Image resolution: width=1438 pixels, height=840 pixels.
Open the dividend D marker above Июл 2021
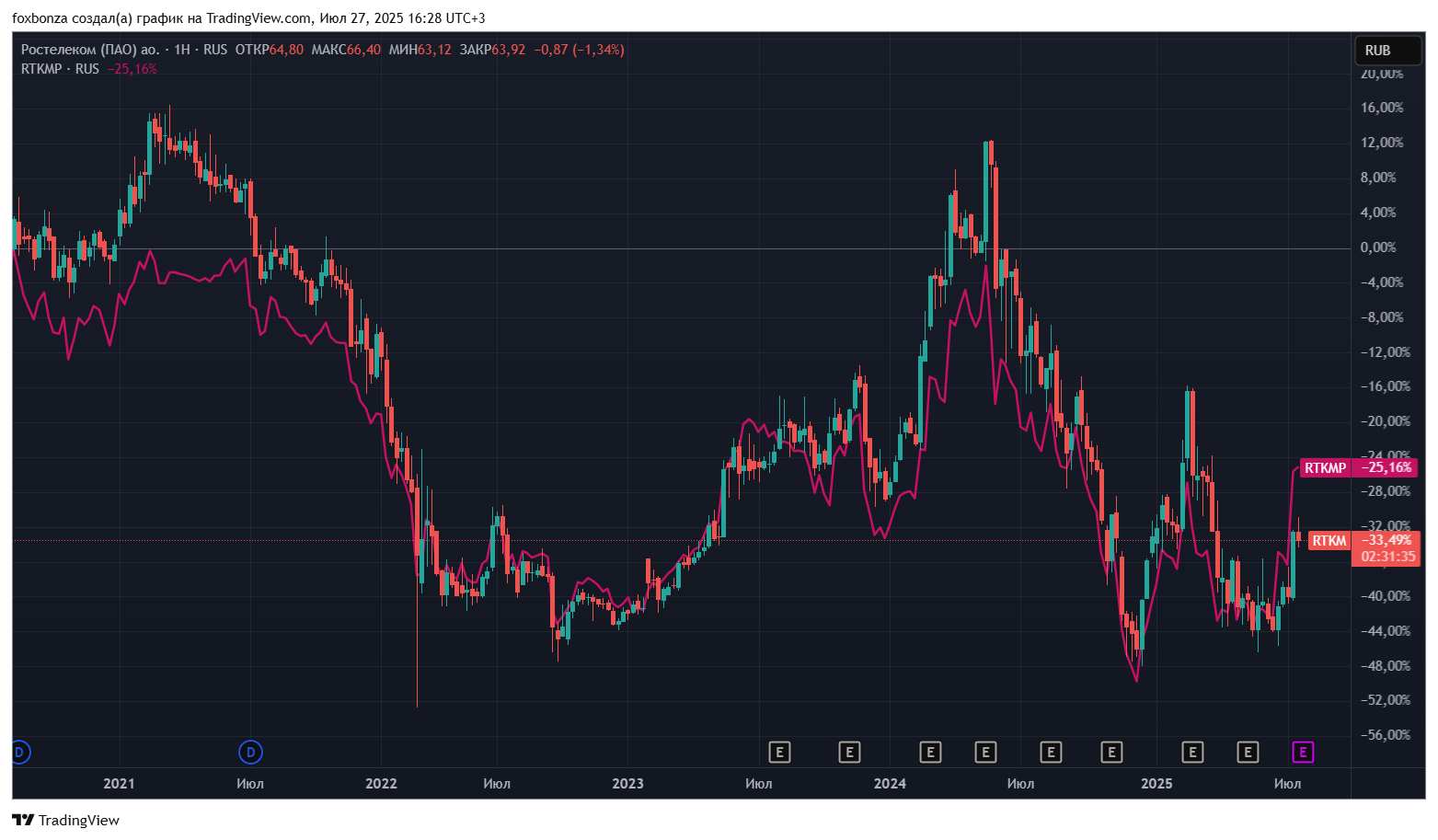(250, 753)
